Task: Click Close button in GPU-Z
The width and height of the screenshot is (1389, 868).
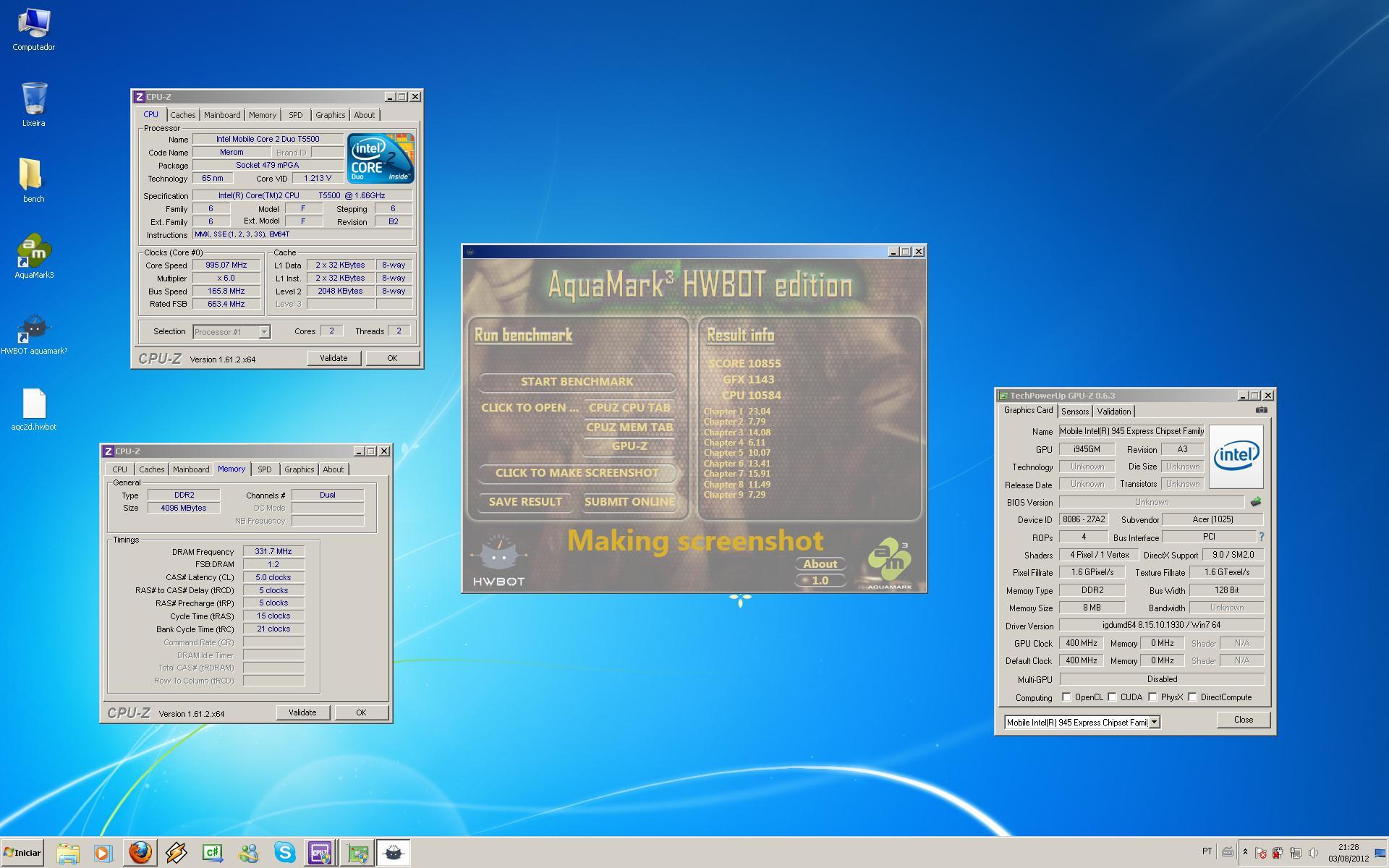Action: click(x=1243, y=719)
